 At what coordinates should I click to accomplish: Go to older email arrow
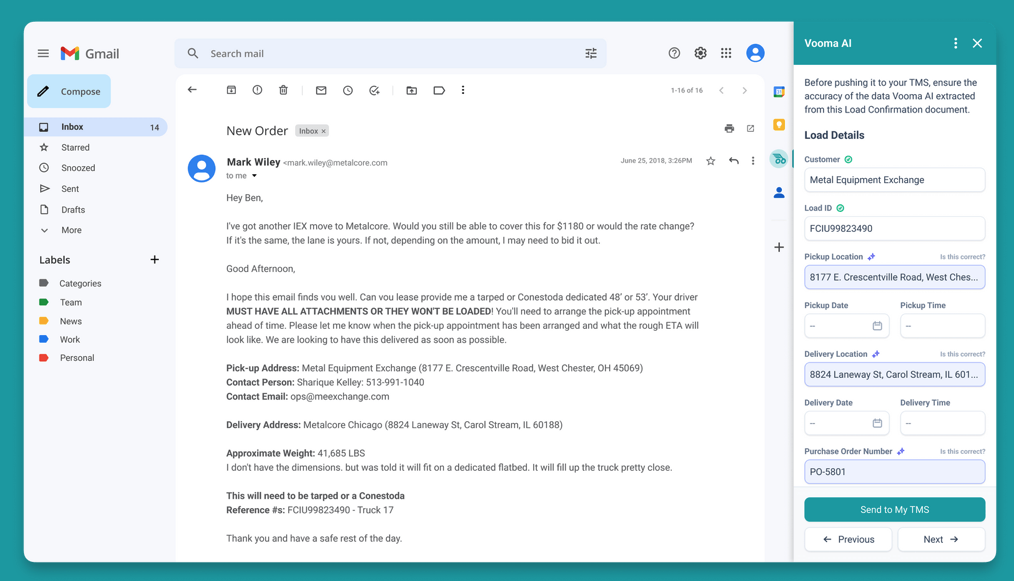744,91
